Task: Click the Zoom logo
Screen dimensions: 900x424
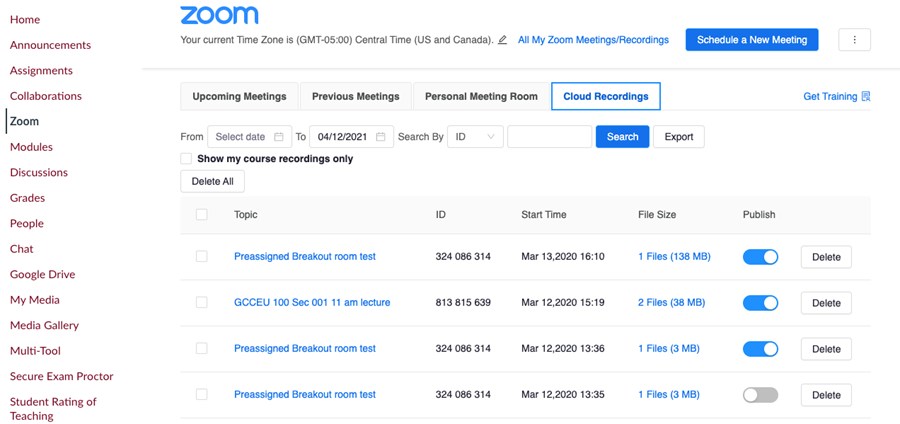Action: [219, 15]
